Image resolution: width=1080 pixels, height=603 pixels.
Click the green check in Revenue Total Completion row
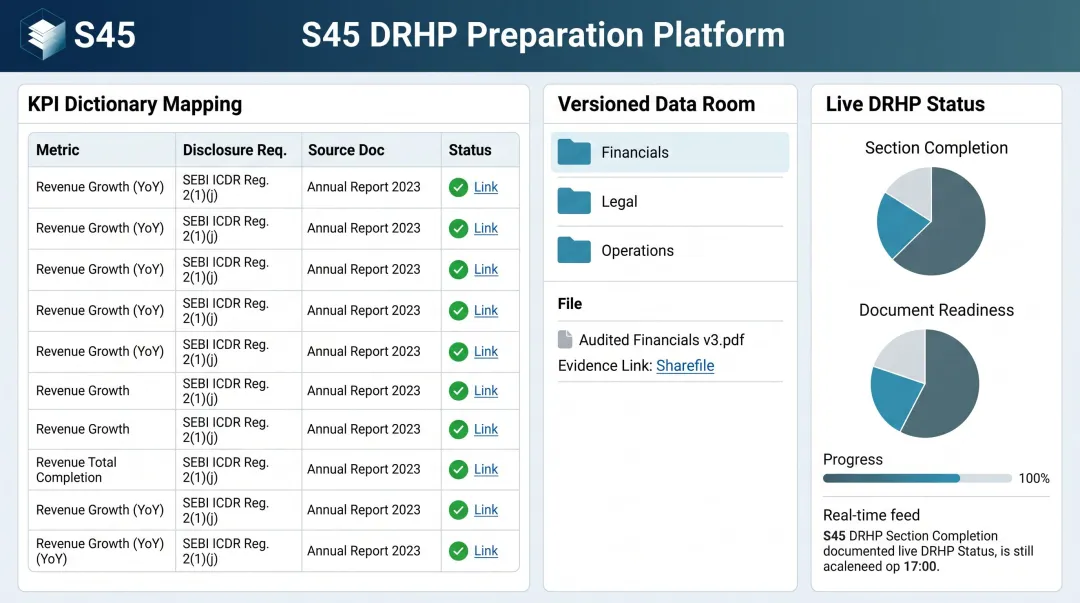coord(458,469)
